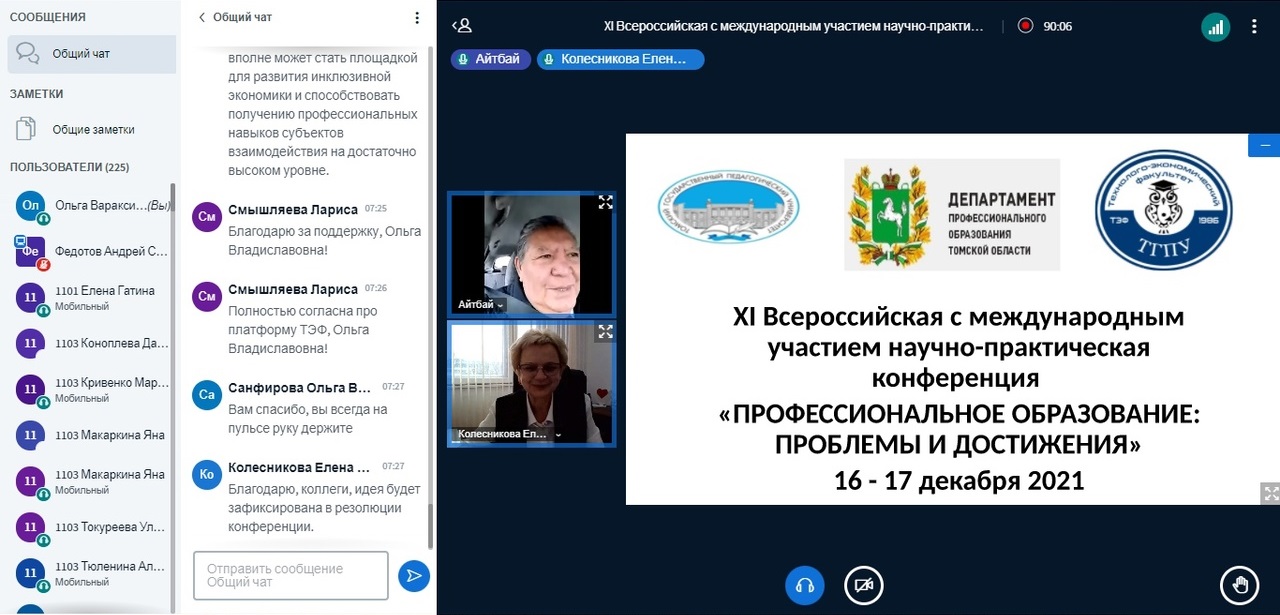Click the send message arrow button

413,575
